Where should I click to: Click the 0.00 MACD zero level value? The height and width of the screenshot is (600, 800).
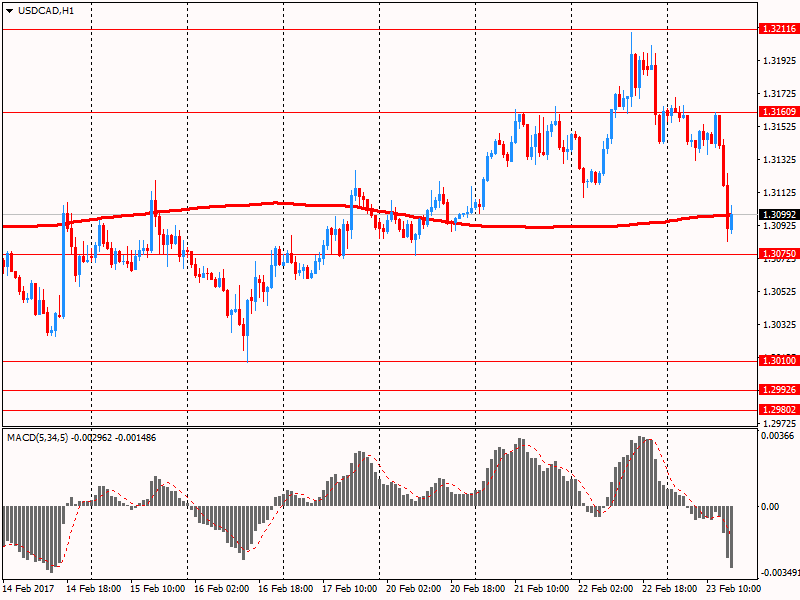coord(770,507)
